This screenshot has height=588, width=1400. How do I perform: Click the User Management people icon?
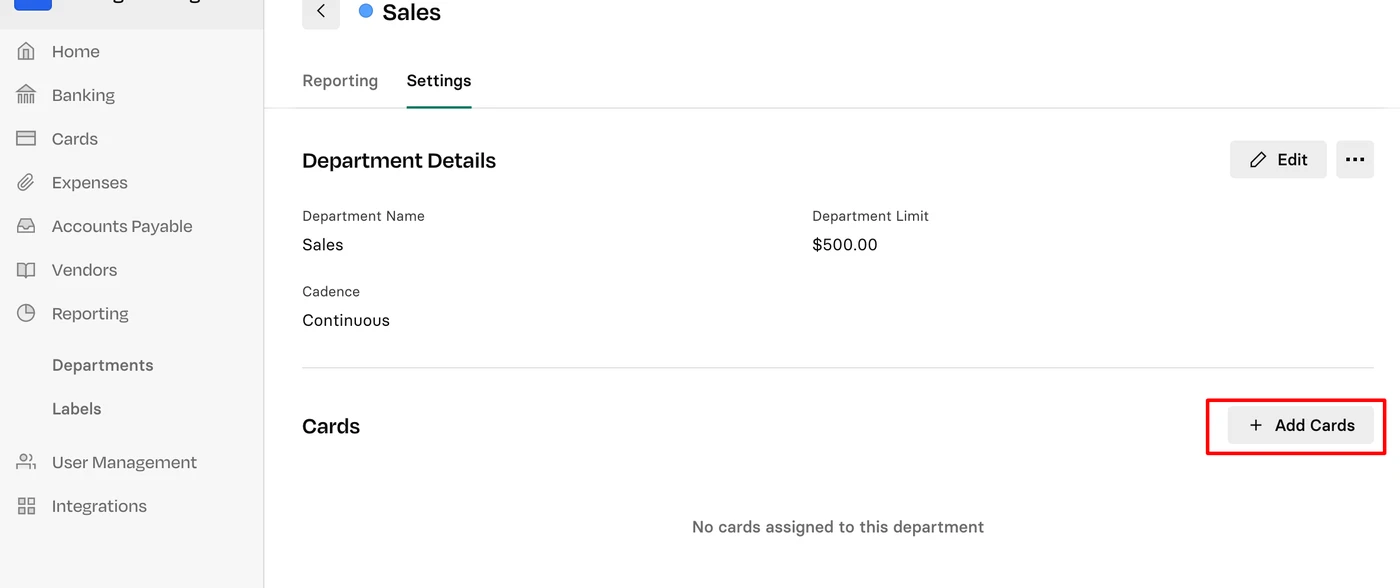coord(26,462)
